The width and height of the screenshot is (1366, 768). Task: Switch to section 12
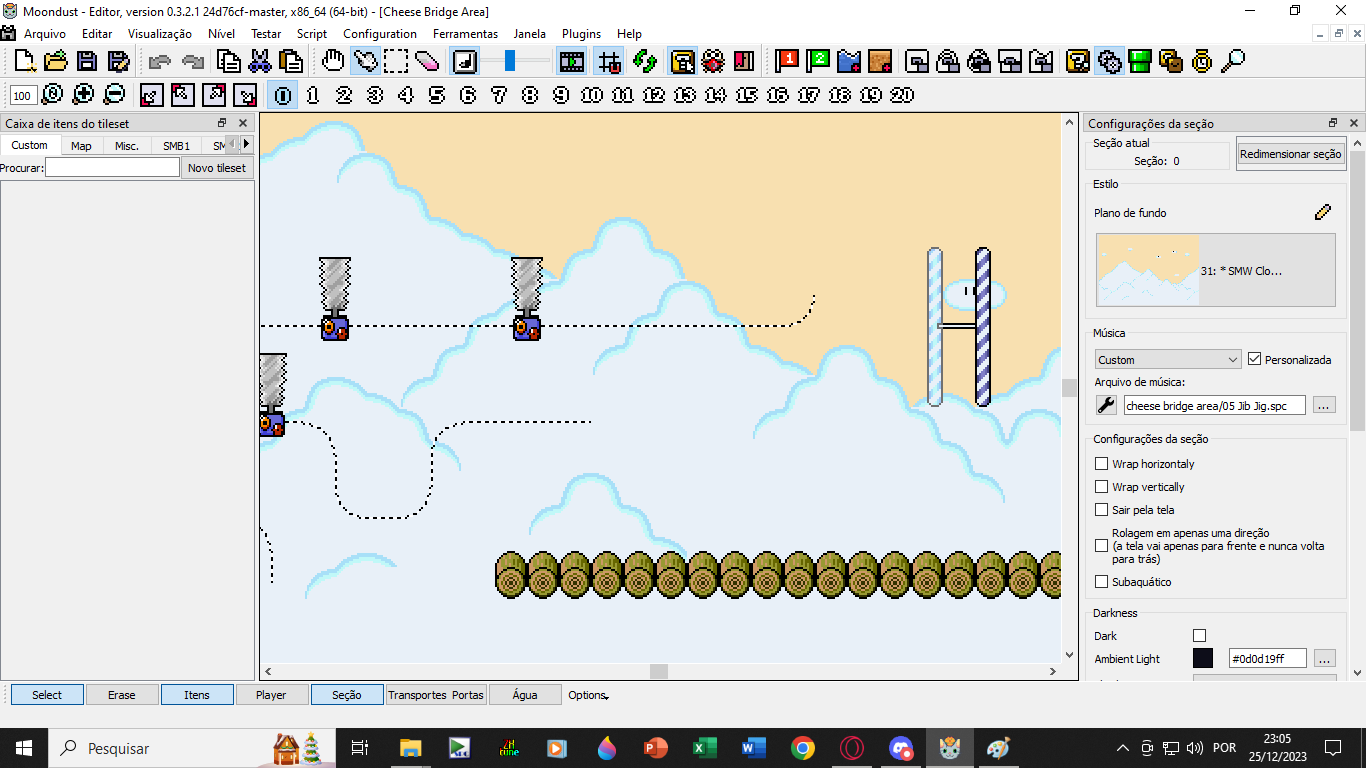pyautogui.click(x=654, y=95)
